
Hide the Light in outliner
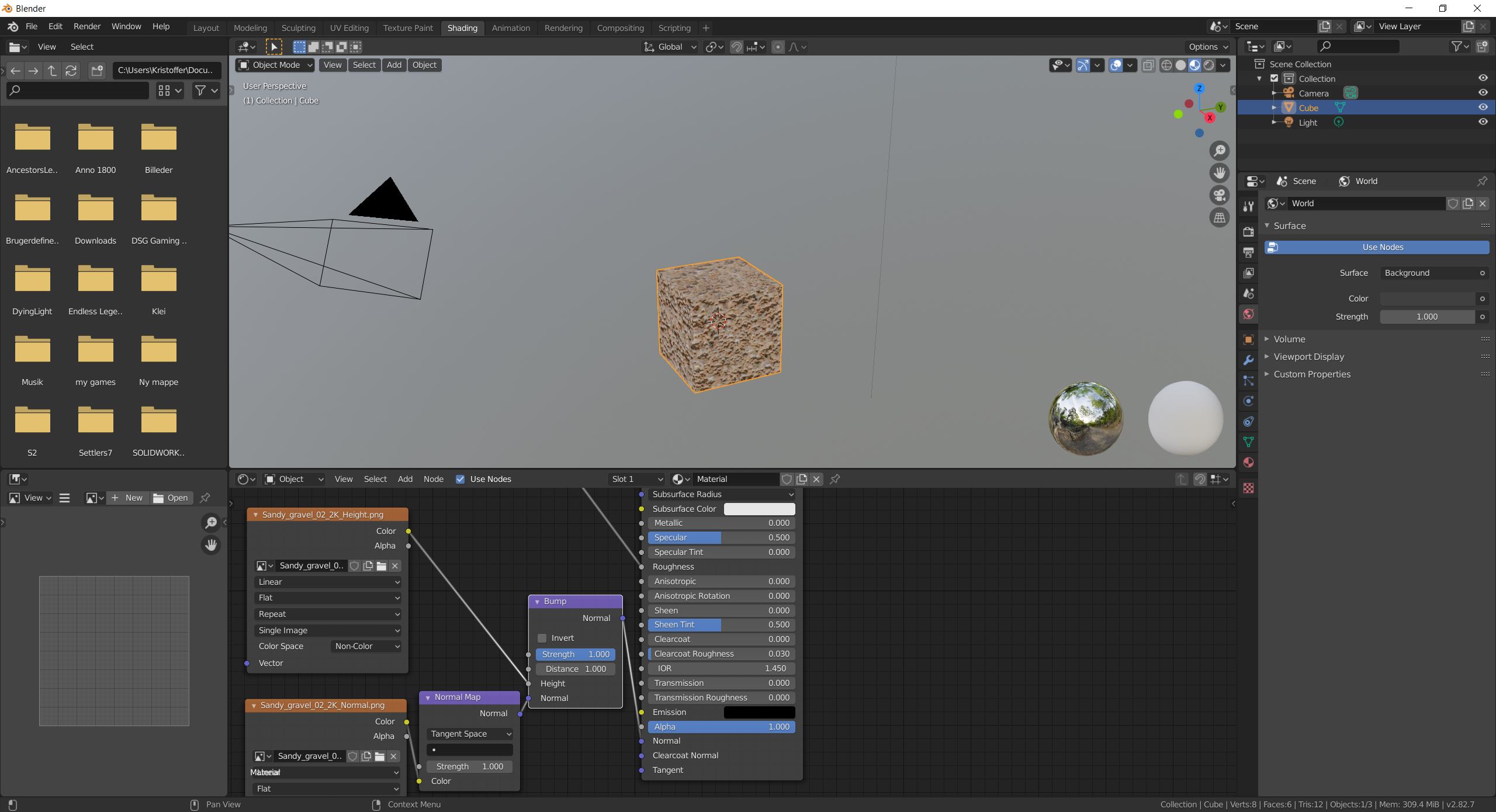1483,122
